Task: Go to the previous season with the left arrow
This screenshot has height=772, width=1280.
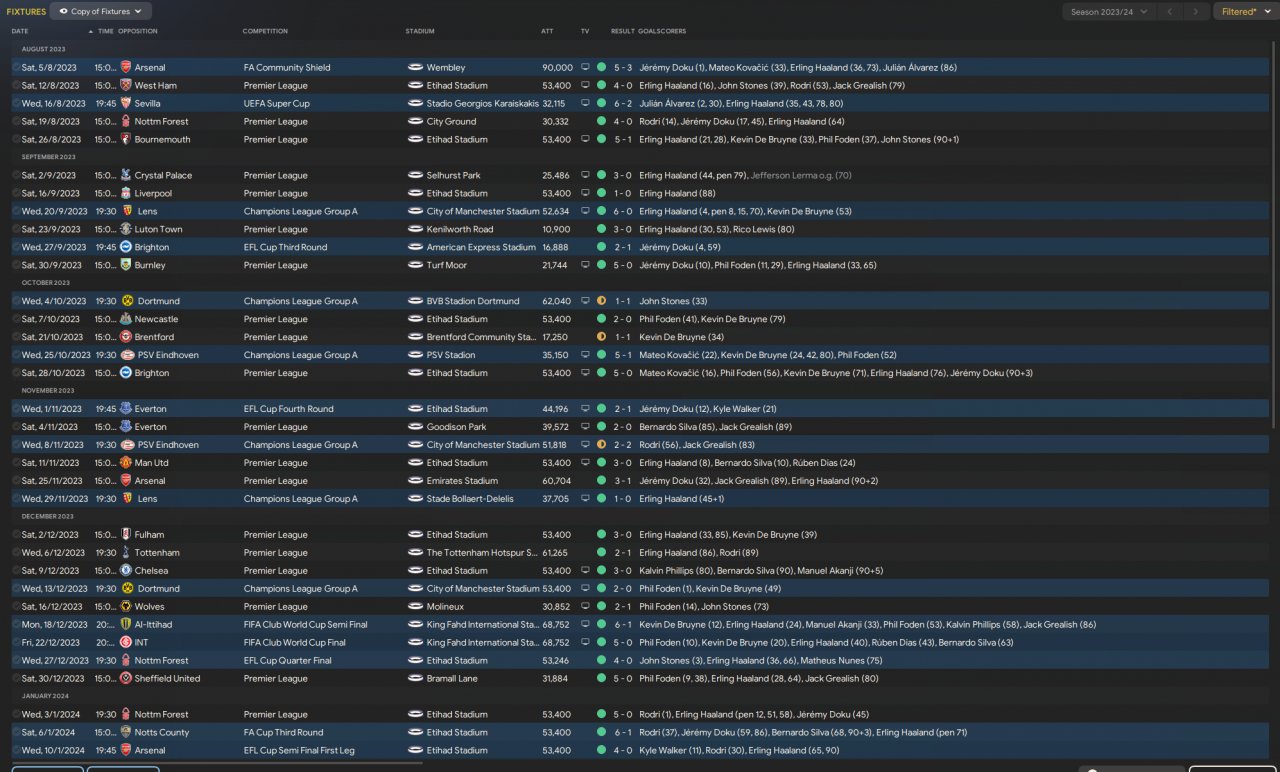Action: point(1169,12)
